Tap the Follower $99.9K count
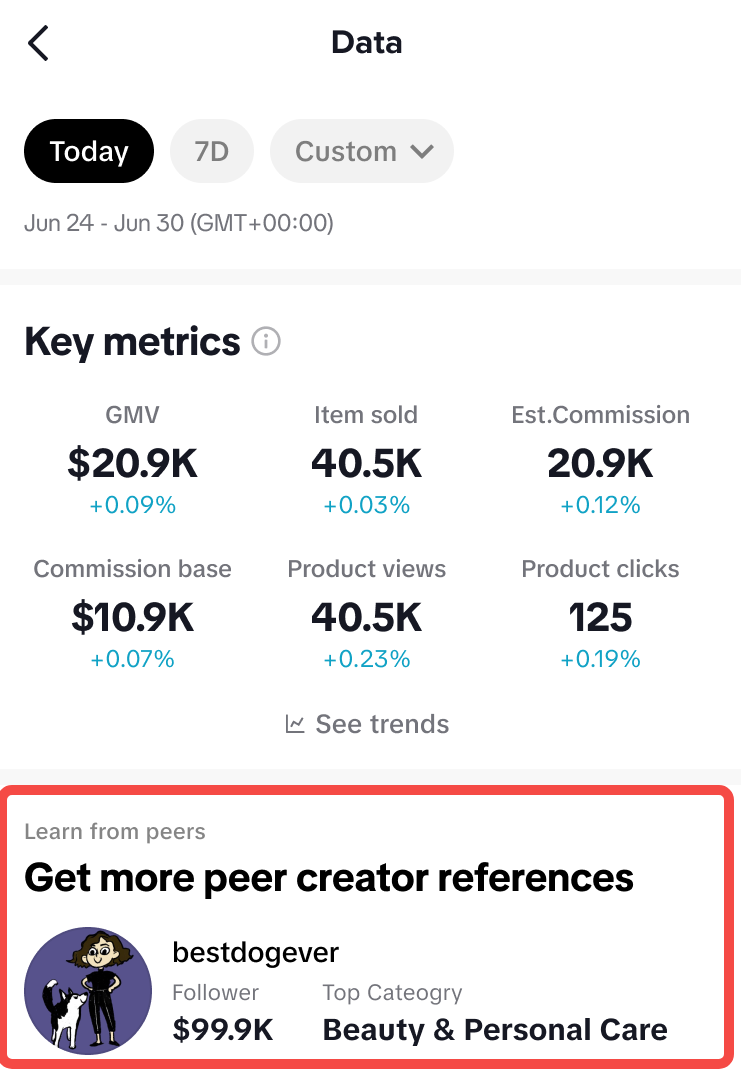This screenshot has height=1077, width=741. point(222,1029)
